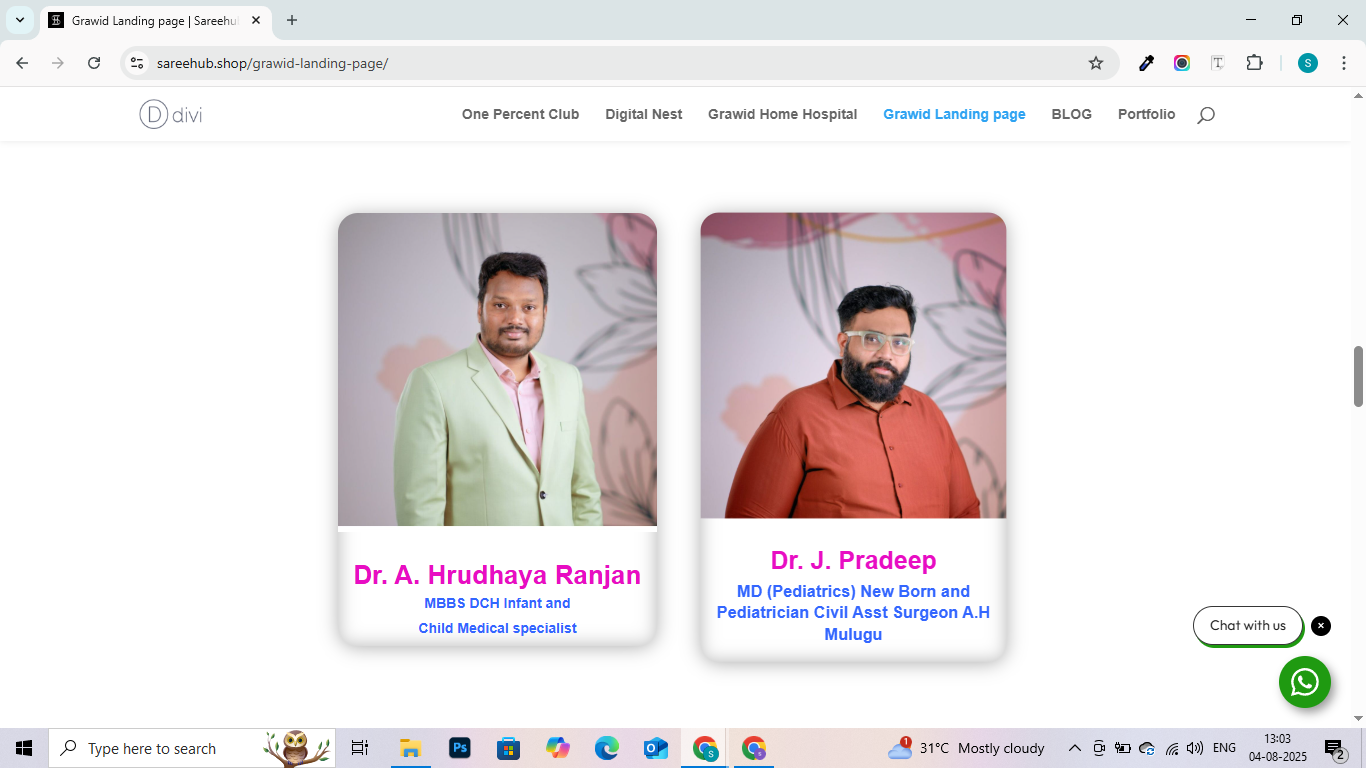Reload the page using refresh icon
The height and width of the screenshot is (768, 1366).
pos(94,63)
